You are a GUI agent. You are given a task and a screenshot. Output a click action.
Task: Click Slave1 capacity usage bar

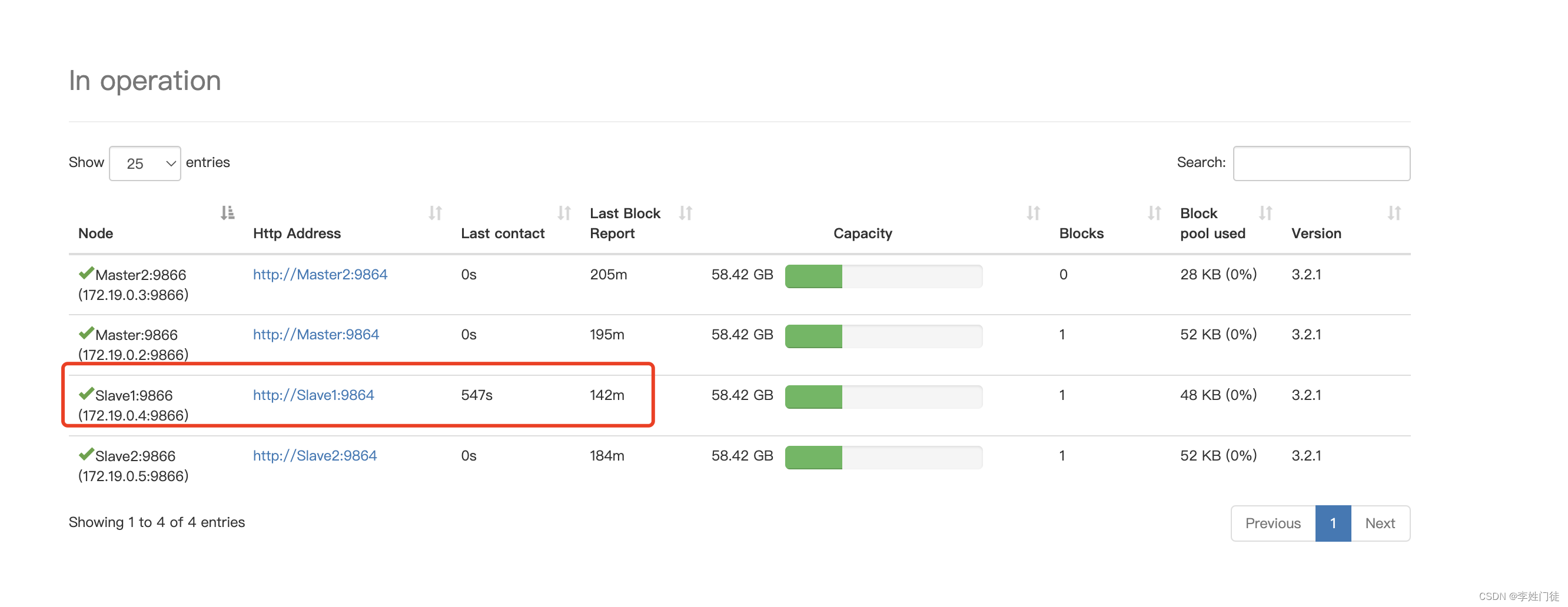coord(884,396)
